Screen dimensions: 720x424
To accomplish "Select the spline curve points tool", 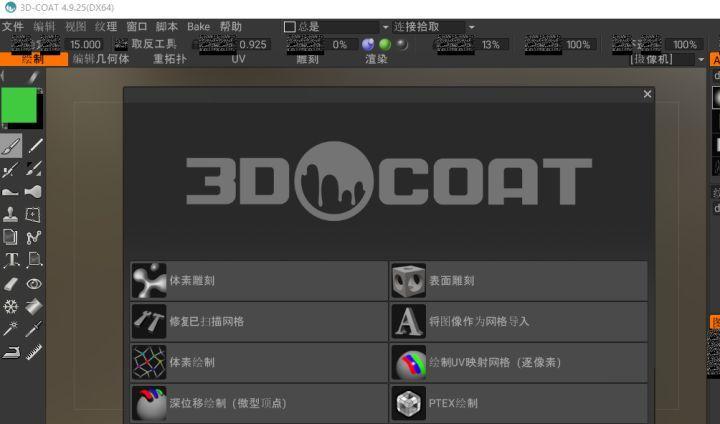I will pos(34,237).
